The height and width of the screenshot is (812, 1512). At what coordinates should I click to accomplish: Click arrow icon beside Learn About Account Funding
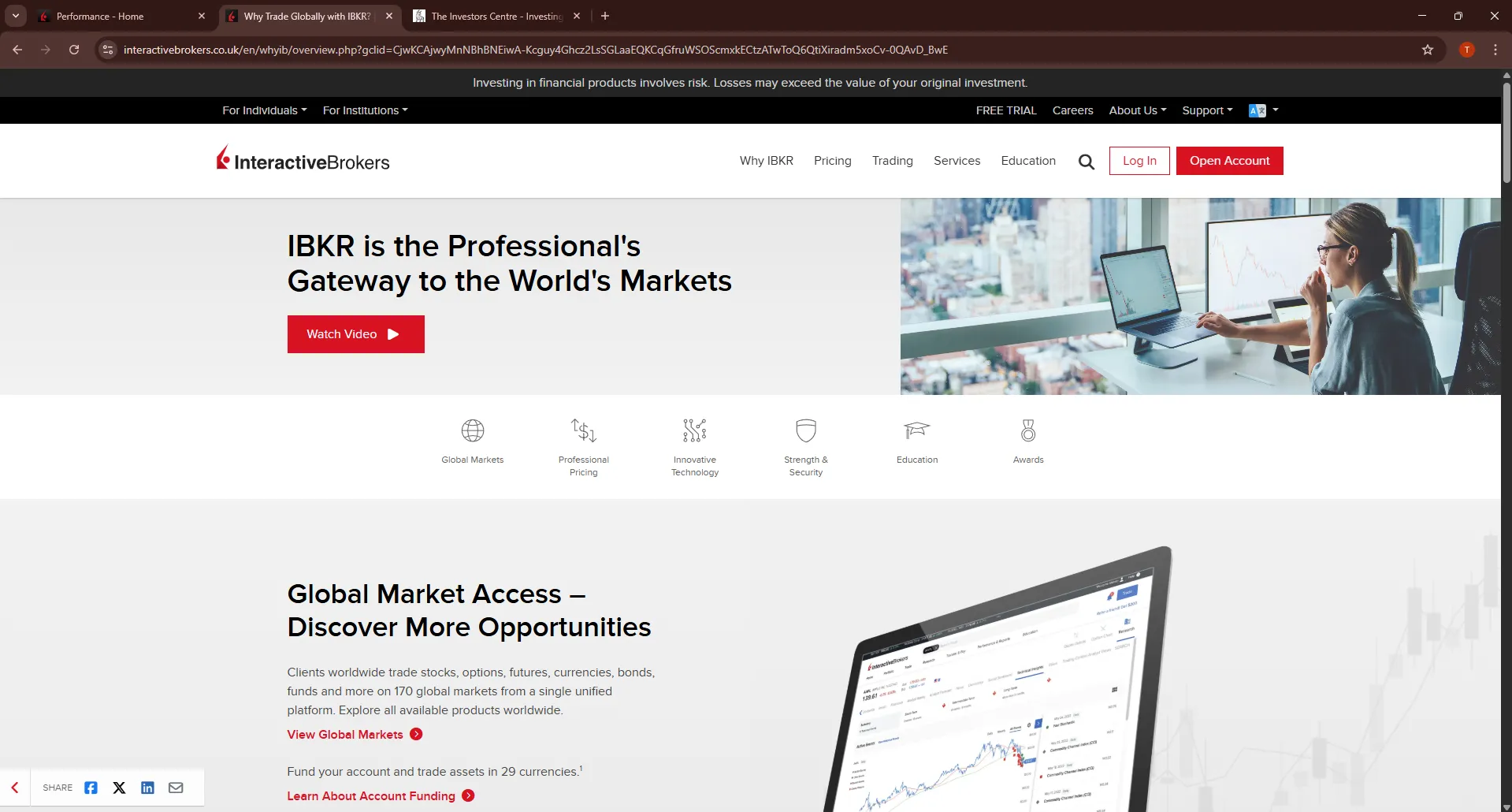pyautogui.click(x=468, y=795)
